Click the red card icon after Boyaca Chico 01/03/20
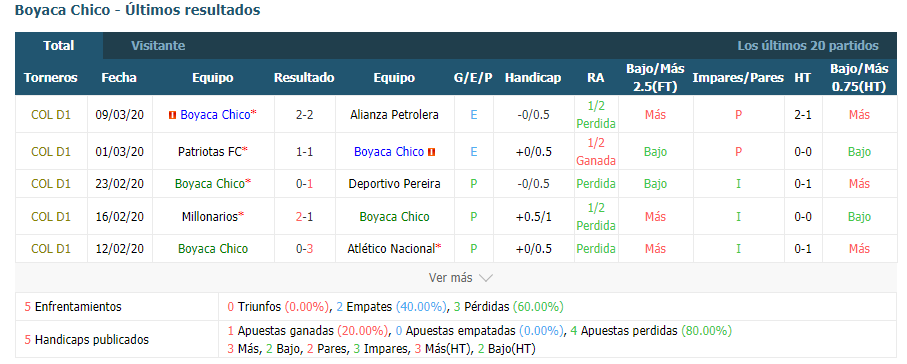Viewport: 907px width, 364px height. 432,152
